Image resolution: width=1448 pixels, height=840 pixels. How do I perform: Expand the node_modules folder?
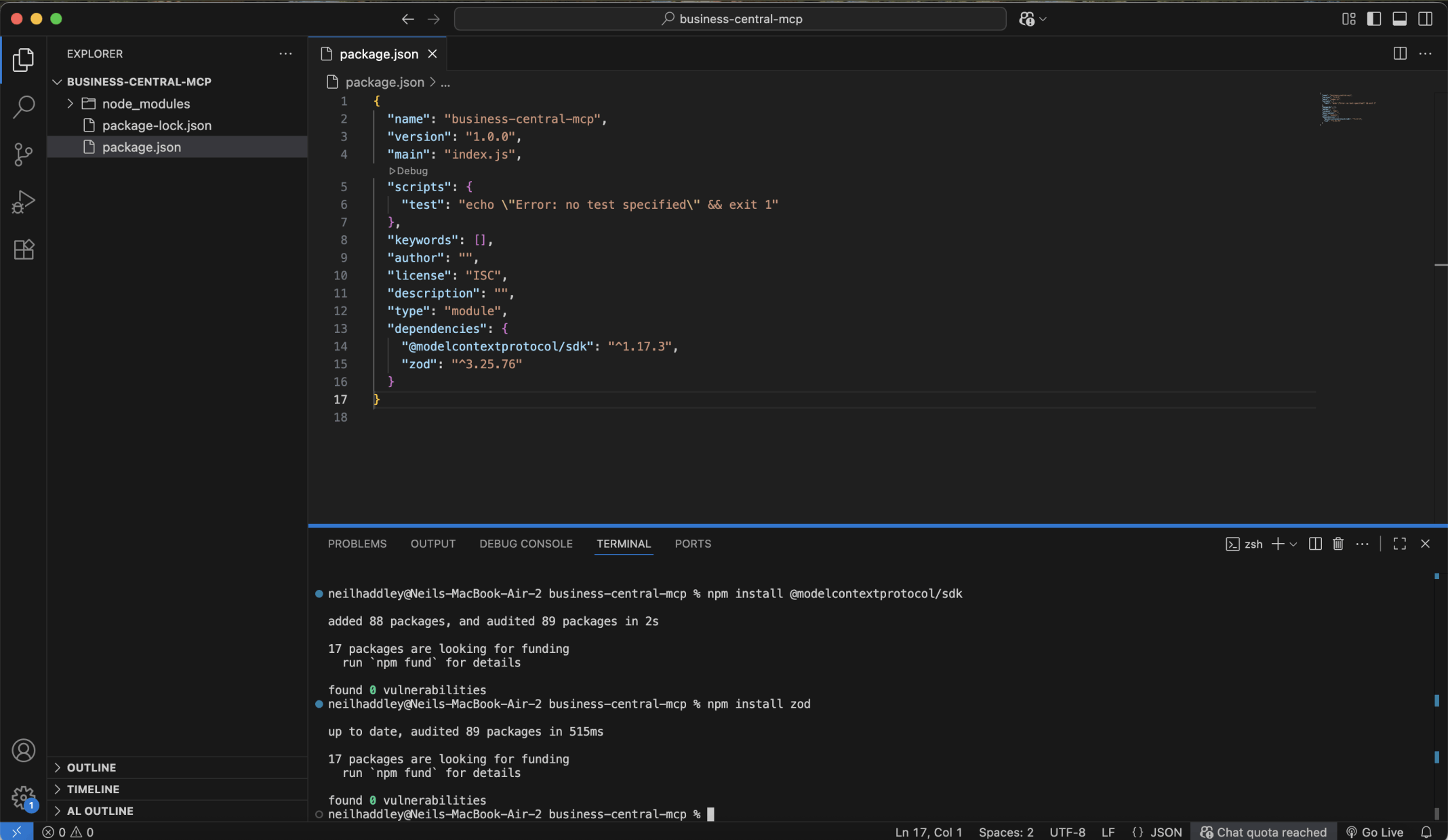pos(70,103)
